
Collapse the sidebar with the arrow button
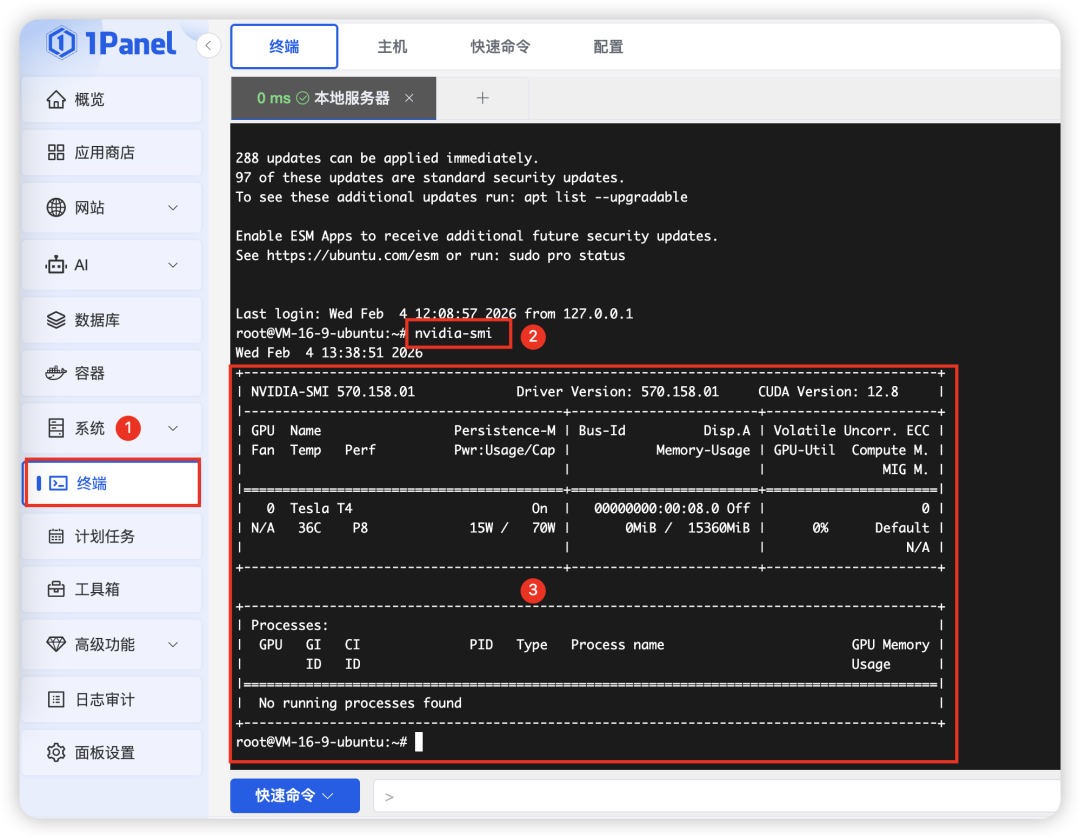pos(208,46)
